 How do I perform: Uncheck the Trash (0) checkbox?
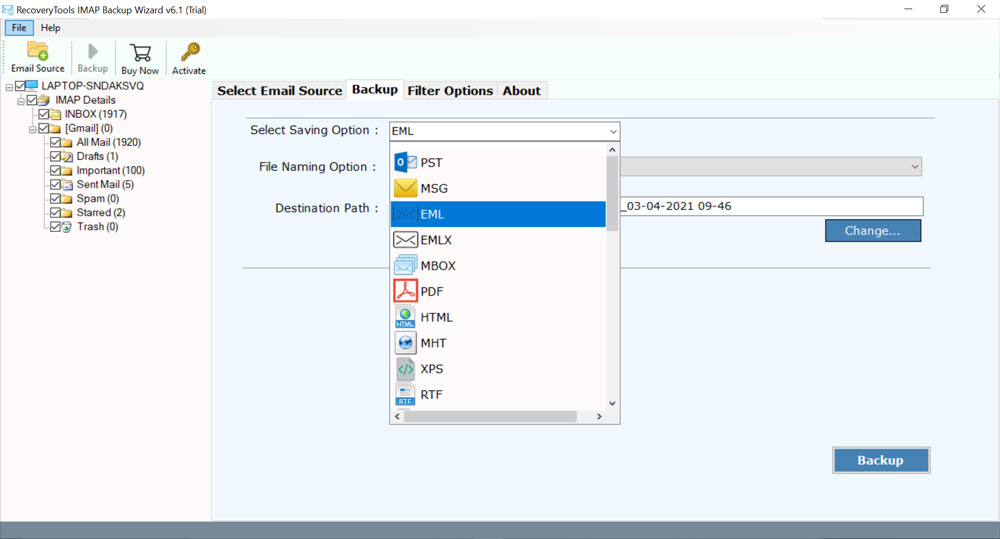(x=55, y=226)
